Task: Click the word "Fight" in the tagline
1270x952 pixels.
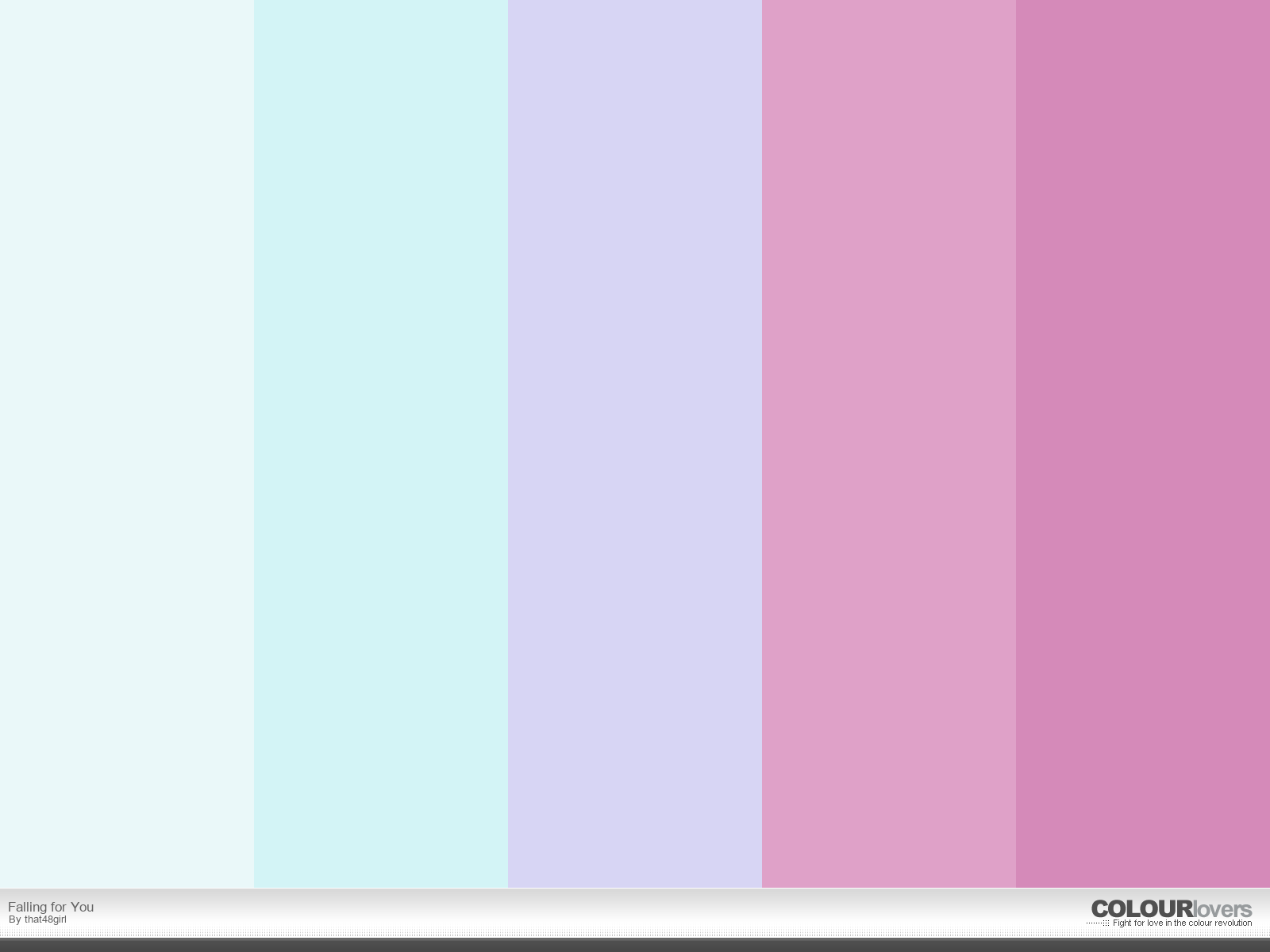Action: [1123, 923]
